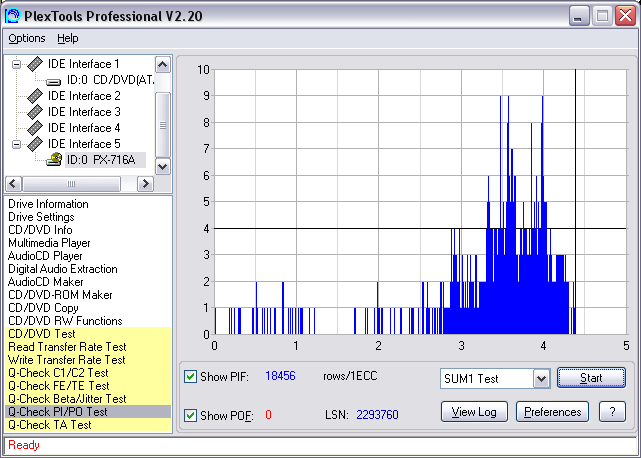Open the Help menu
The width and height of the screenshot is (641, 458).
click(67, 38)
